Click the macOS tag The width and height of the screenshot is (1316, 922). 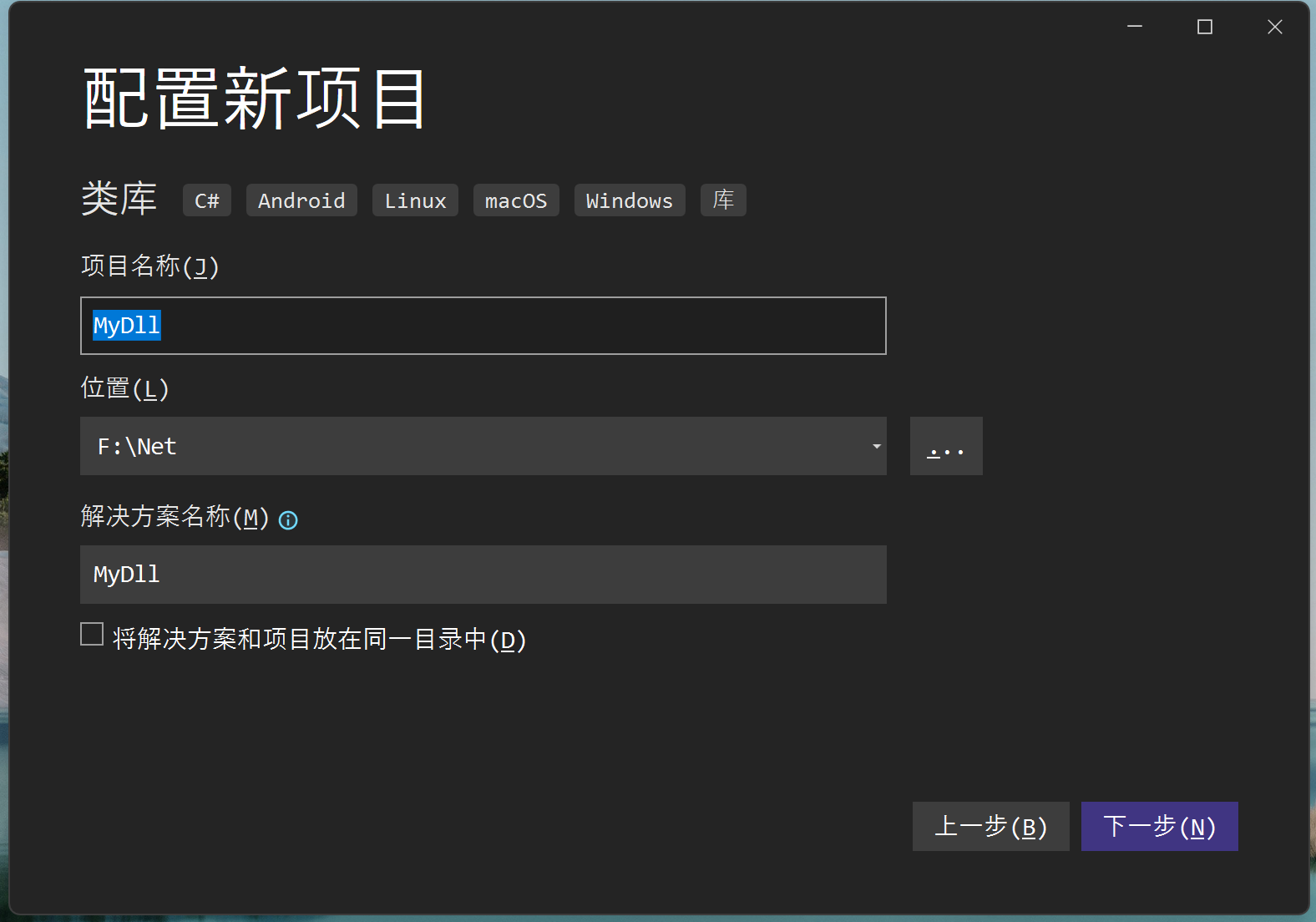(x=516, y=200)
